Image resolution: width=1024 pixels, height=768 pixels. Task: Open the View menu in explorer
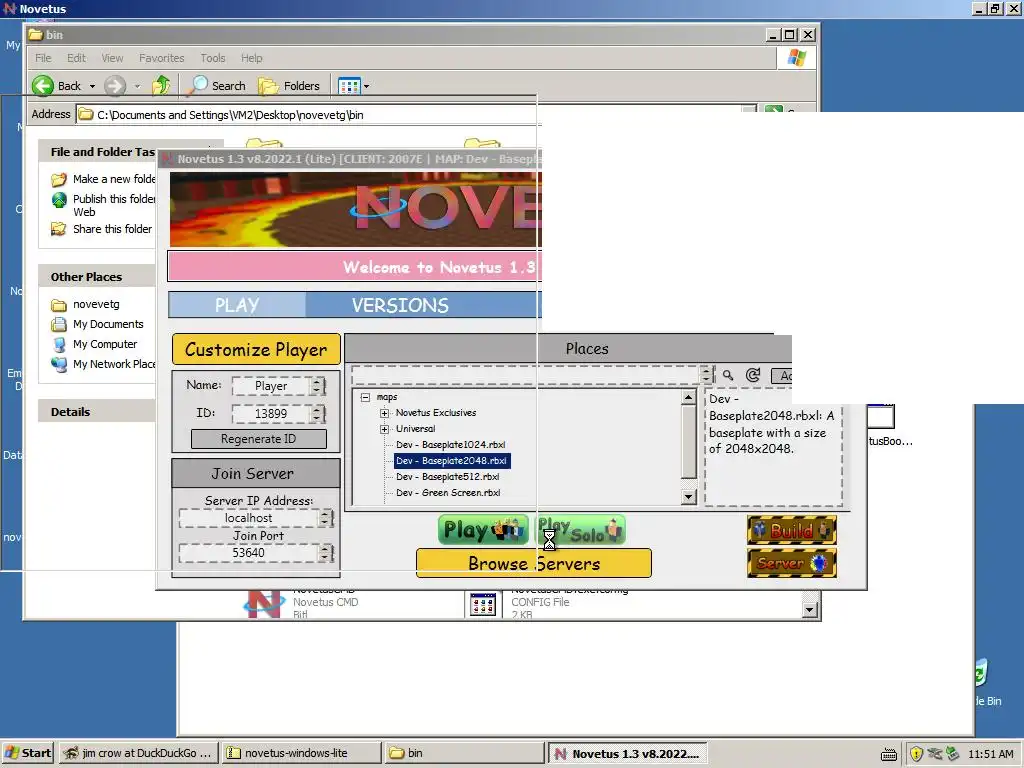112,58
